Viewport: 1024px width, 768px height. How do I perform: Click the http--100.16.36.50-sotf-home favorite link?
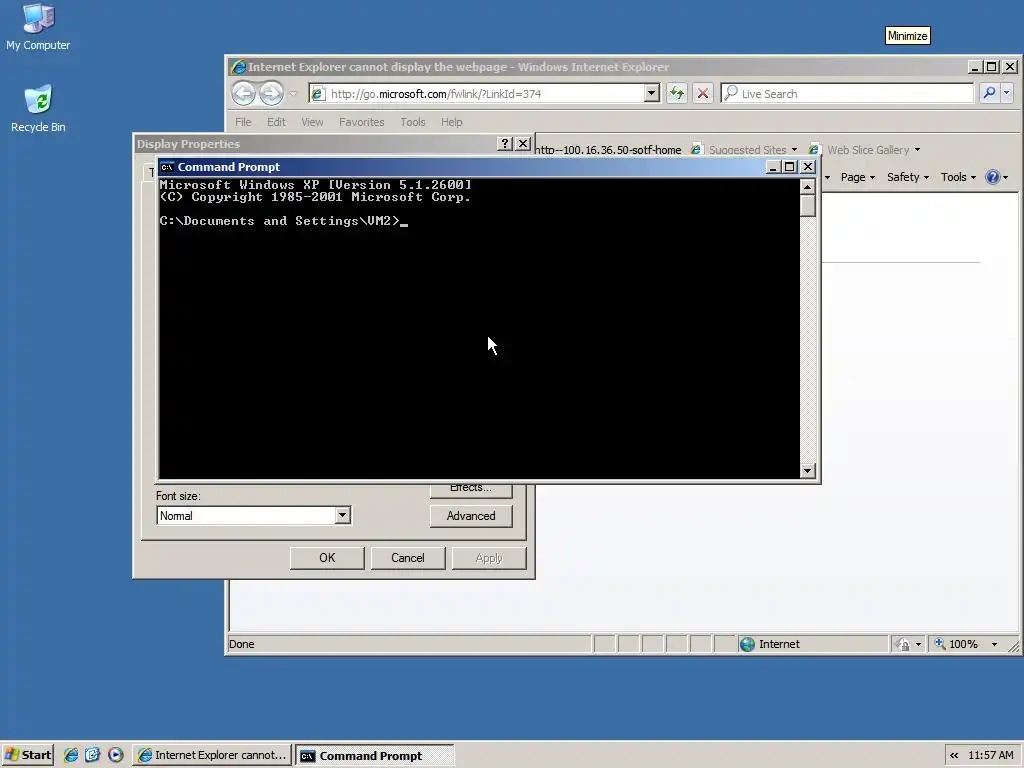tap(607, 150)
